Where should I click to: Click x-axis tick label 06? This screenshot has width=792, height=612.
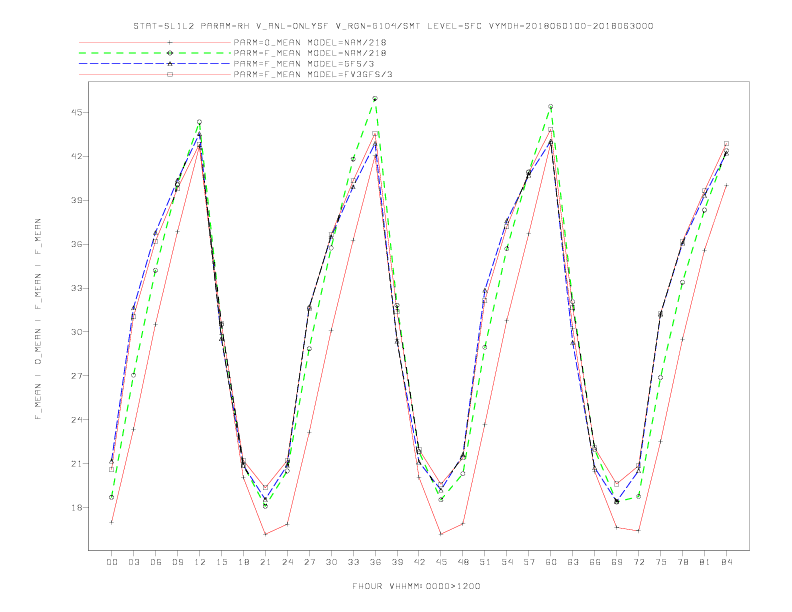156,562
